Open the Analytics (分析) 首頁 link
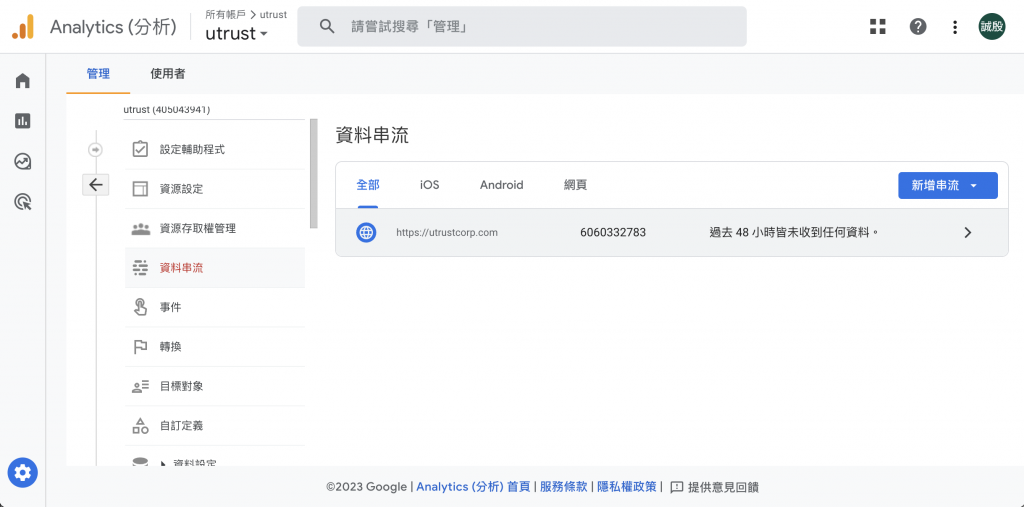 click(473, 487)
